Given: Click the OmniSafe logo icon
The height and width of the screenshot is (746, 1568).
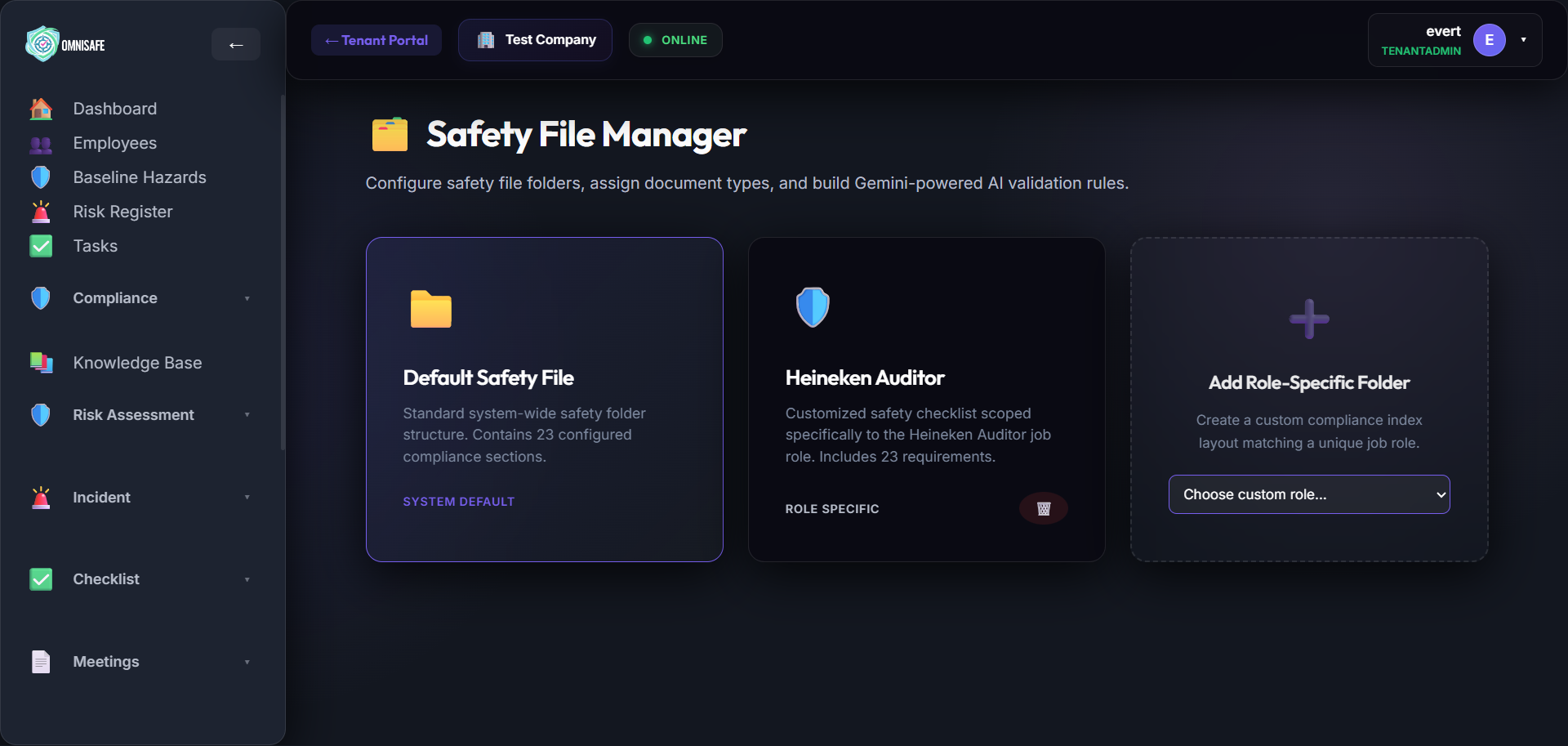Looking at the screenshot, I should [42, 44].
